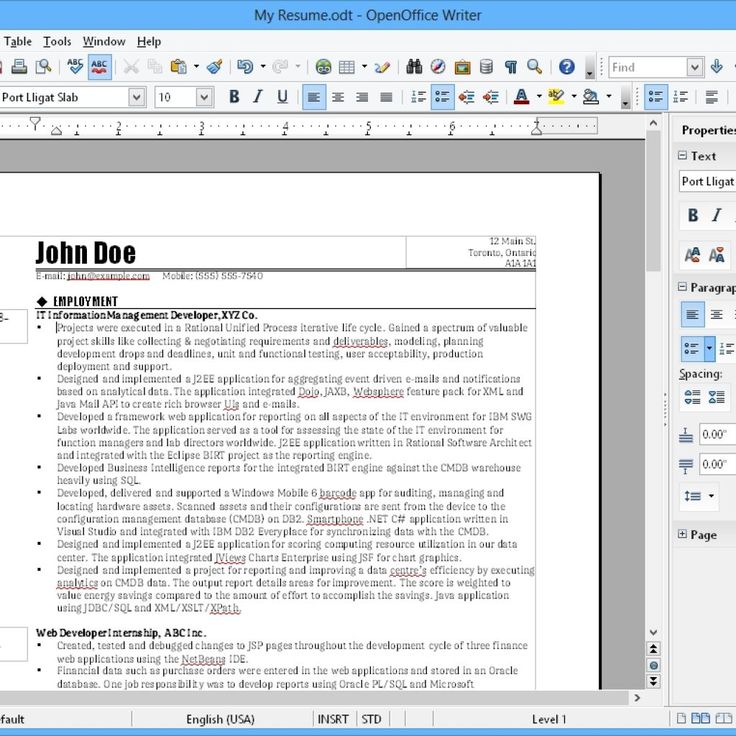Open the Background Color dropdown arrow
736x736 pixels.
click(x=609, y=97)
